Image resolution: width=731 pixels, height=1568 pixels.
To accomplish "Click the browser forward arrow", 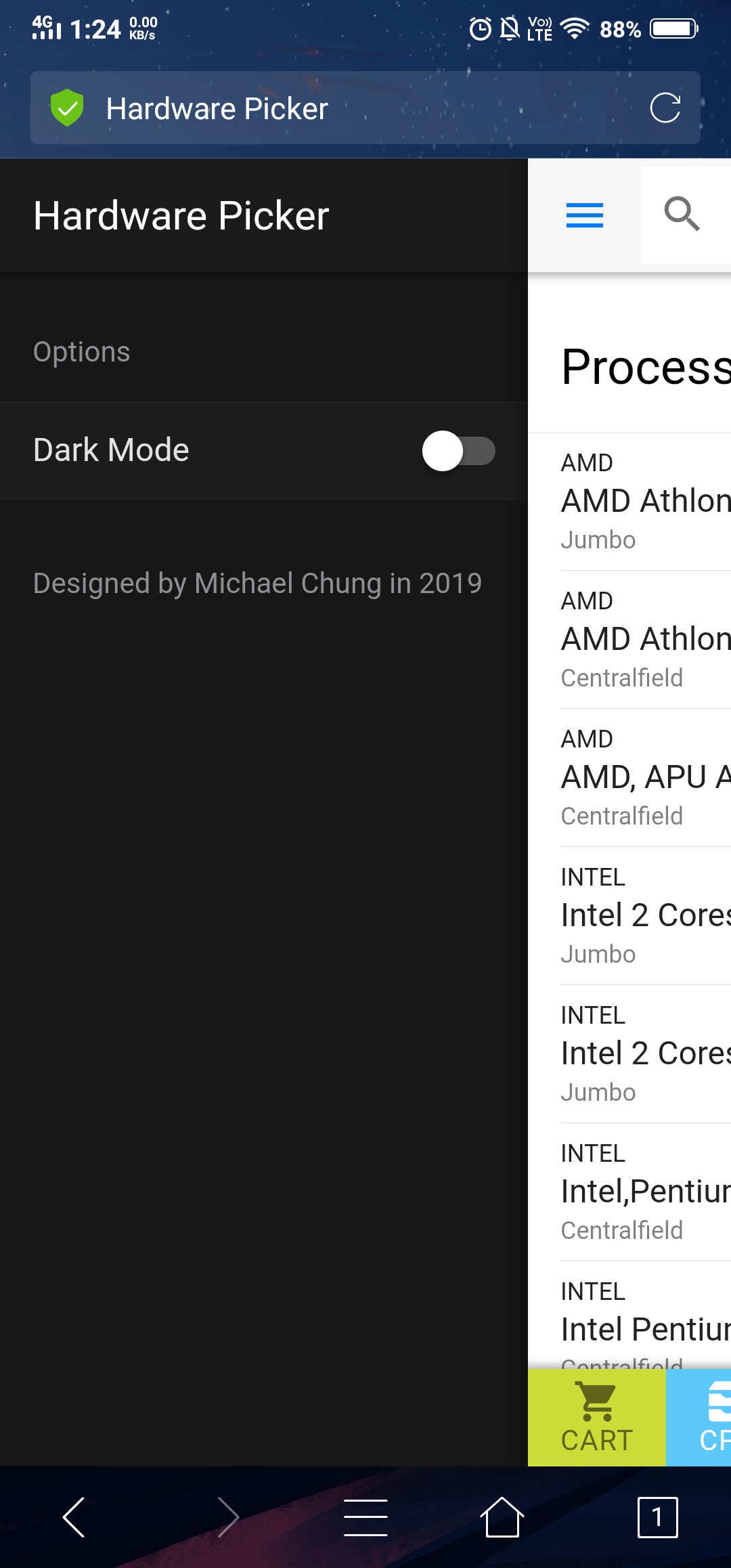I will (x=228, y=1517).
